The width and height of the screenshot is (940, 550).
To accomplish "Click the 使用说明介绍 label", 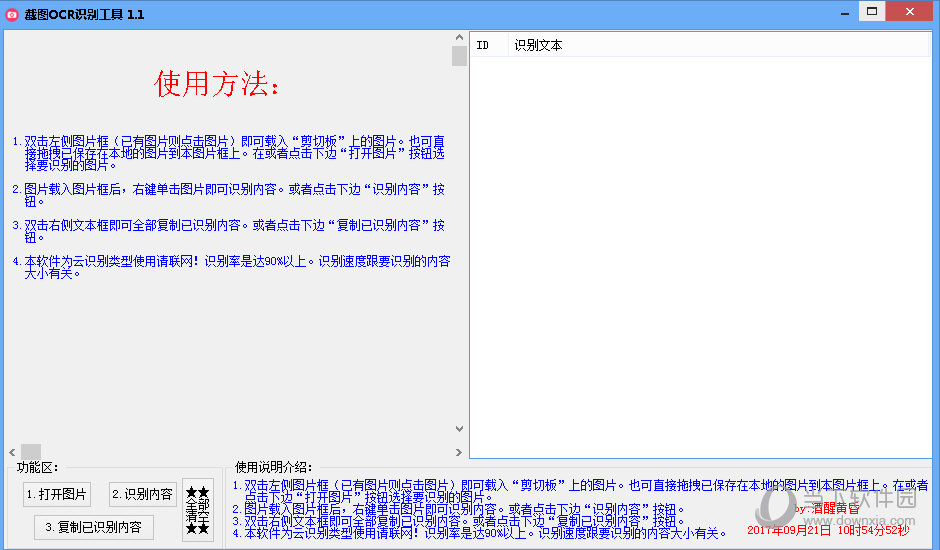I will [274, 467].
